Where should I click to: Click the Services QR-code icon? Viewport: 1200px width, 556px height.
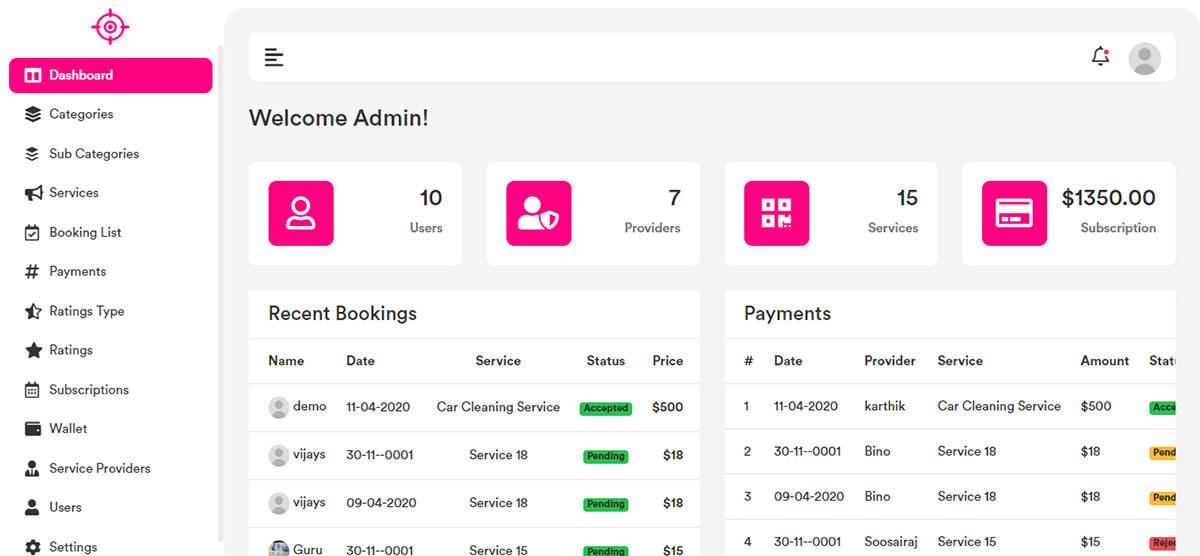(x=776, y=213)
